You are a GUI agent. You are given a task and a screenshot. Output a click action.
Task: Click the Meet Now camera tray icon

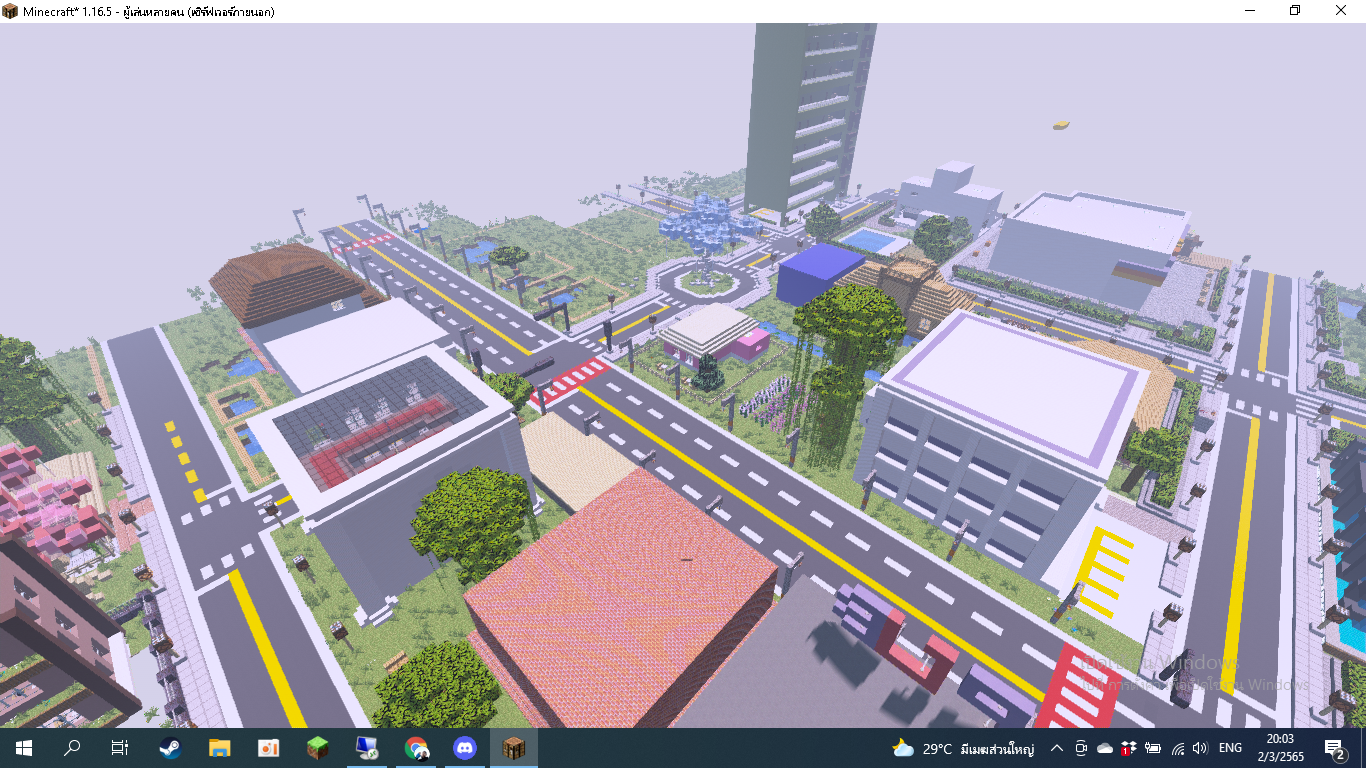[x=1081, y=748]
